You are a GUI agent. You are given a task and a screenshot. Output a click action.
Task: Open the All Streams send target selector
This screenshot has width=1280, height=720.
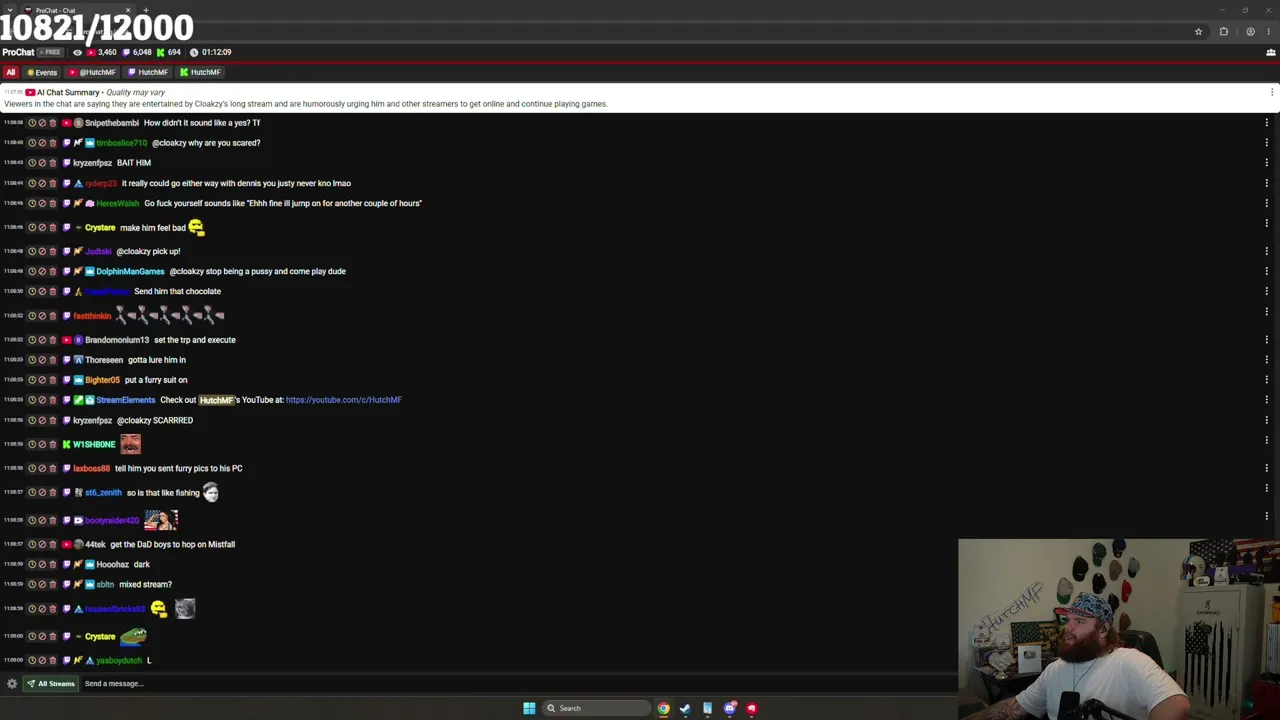pos(50,684)
